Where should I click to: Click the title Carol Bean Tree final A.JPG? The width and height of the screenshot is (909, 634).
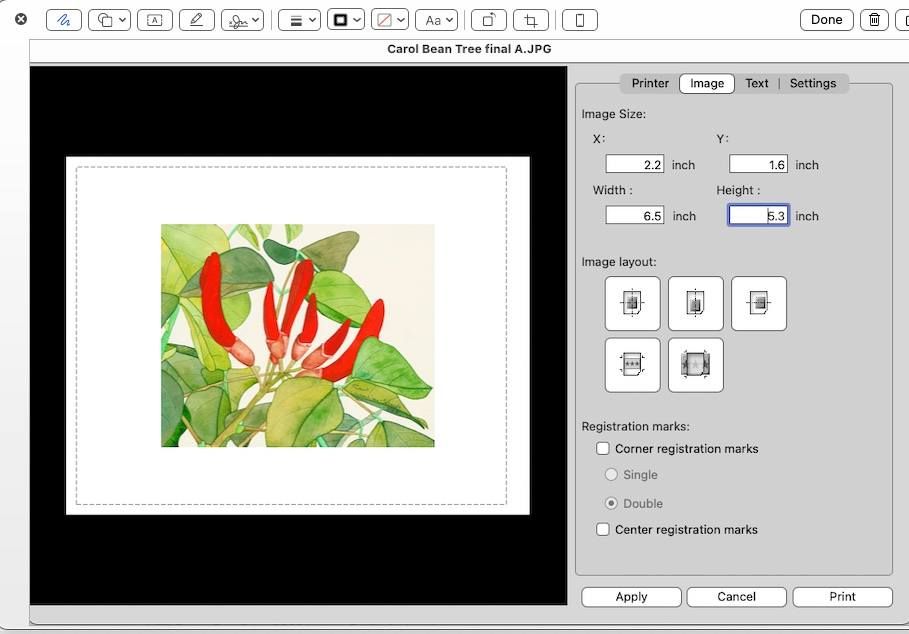tap(469, 49)
